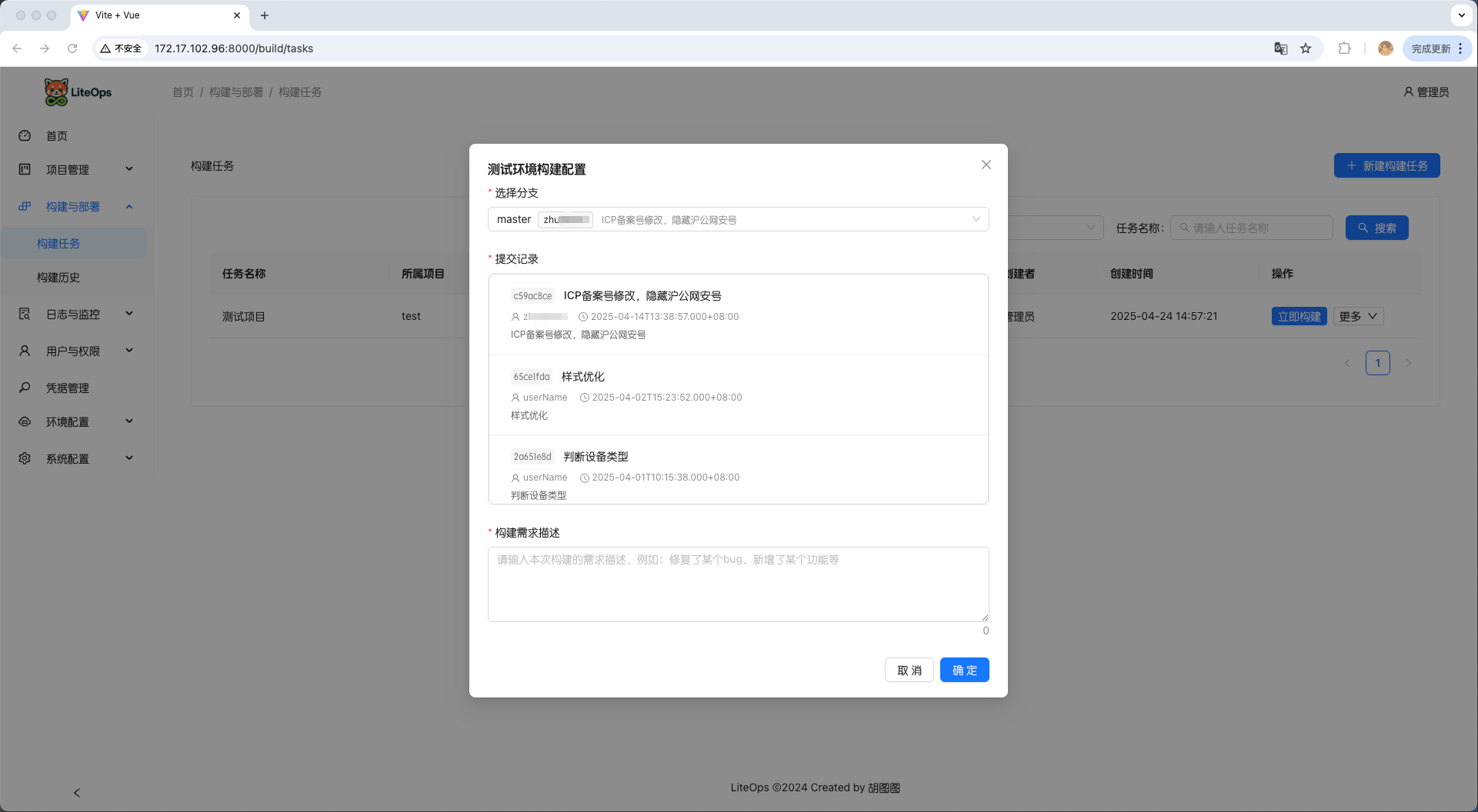The height and width of the screenshot is (812, 1478).
Task: Click the 构建与部署 build icon
Action: pos(25,206)
